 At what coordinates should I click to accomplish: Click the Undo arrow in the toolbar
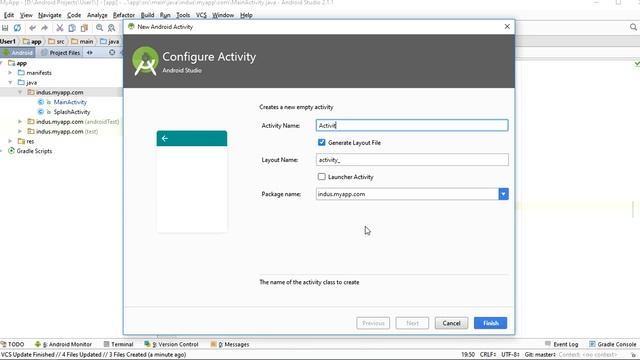(x=32, y=28)
